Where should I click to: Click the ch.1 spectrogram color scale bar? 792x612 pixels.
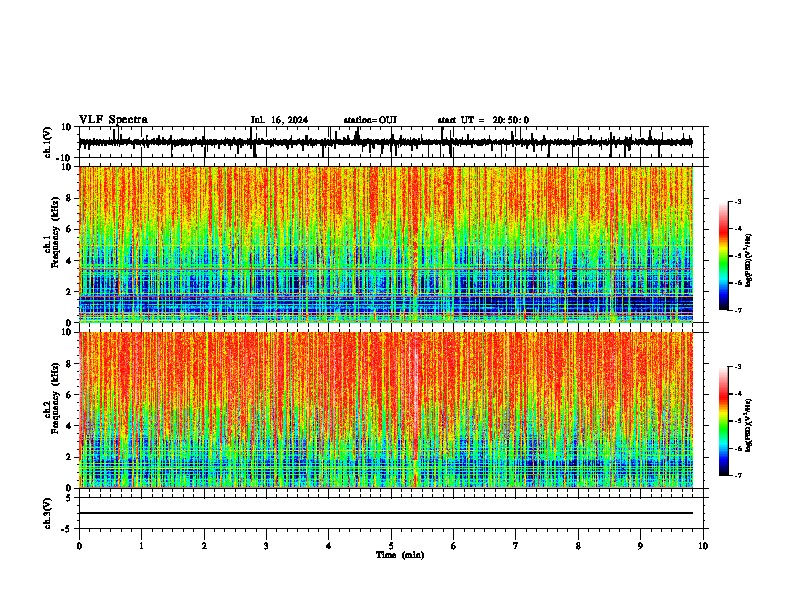[724, 256]
